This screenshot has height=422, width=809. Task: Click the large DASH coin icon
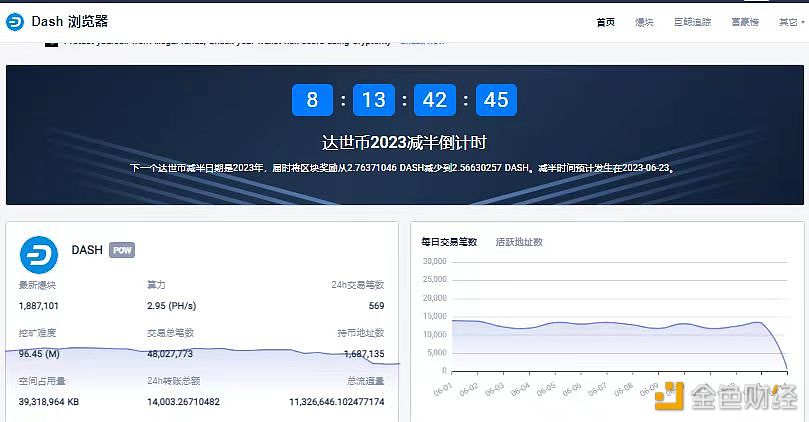pos(39,254)
